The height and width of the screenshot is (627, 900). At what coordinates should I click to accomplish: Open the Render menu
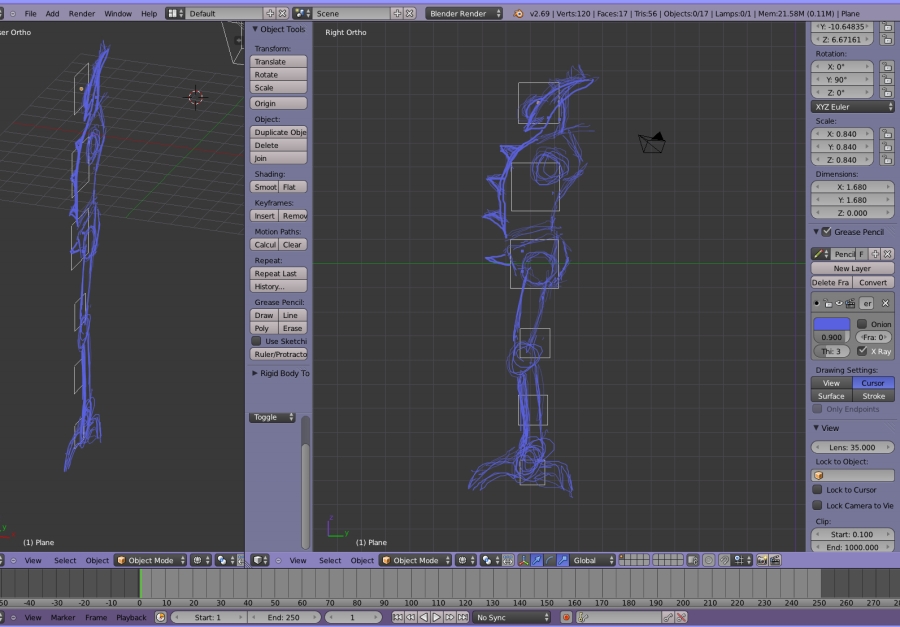pos(82,13)
